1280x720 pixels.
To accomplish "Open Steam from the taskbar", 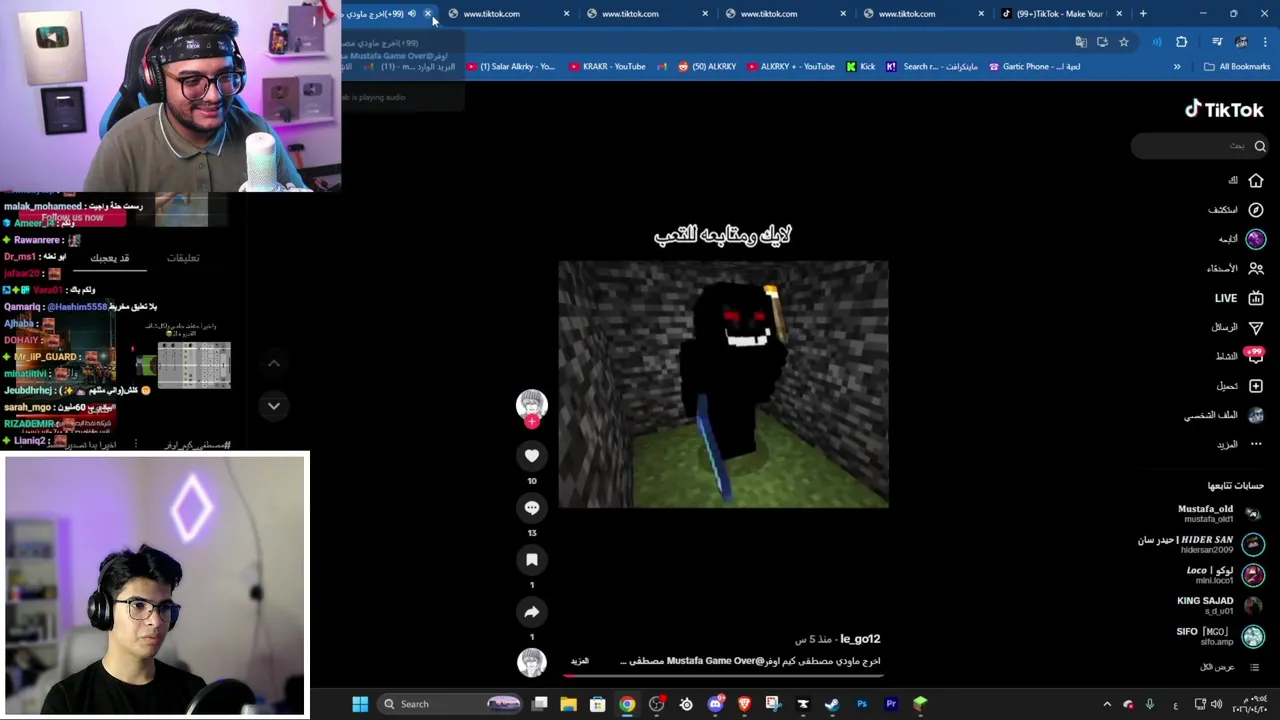I will click(832, 704).
